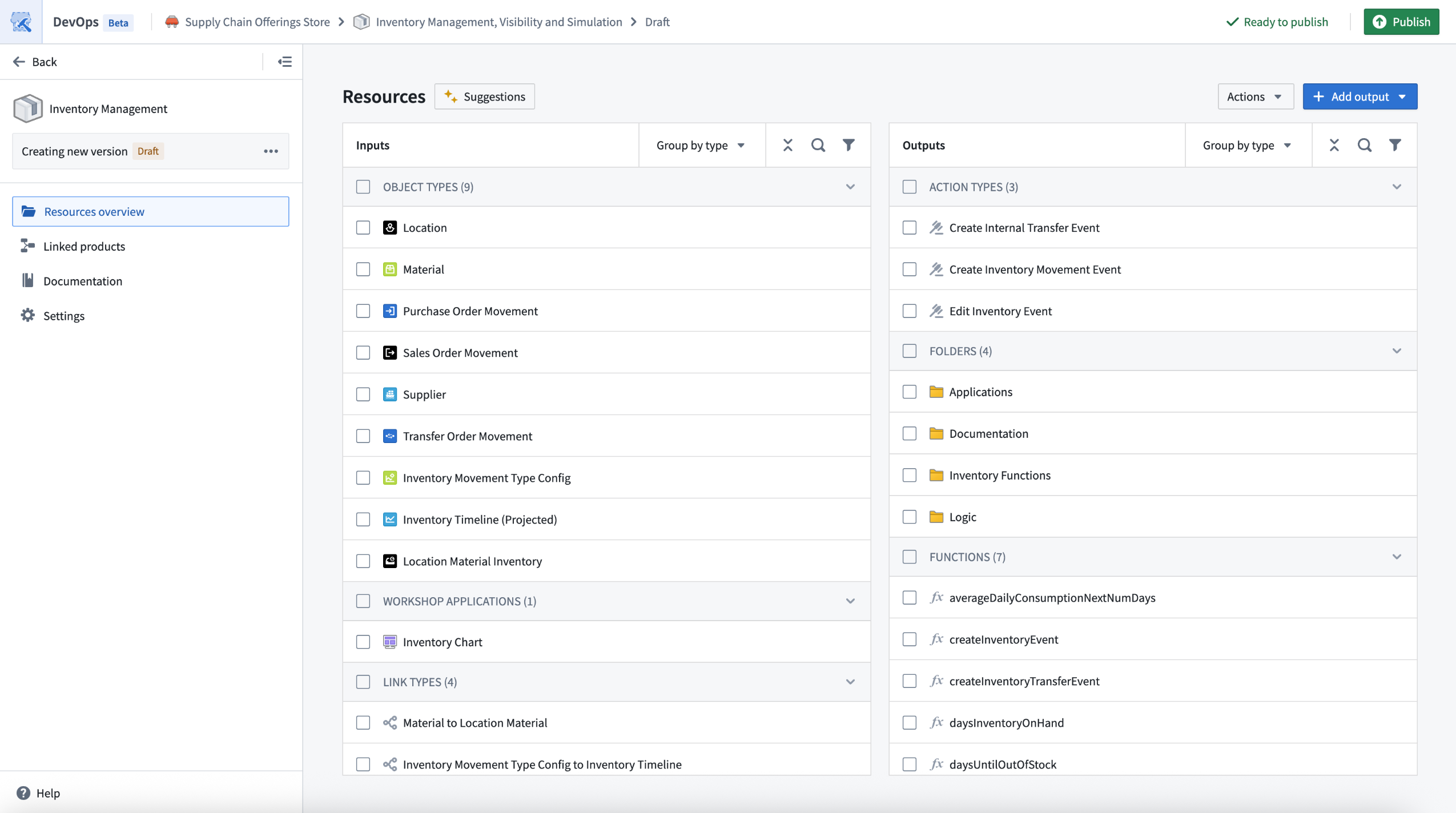The height and width of the screenshot is (813, 1456).
Task: Open the filter icon in the Outputs panel
Action: tap(1396, 145)
